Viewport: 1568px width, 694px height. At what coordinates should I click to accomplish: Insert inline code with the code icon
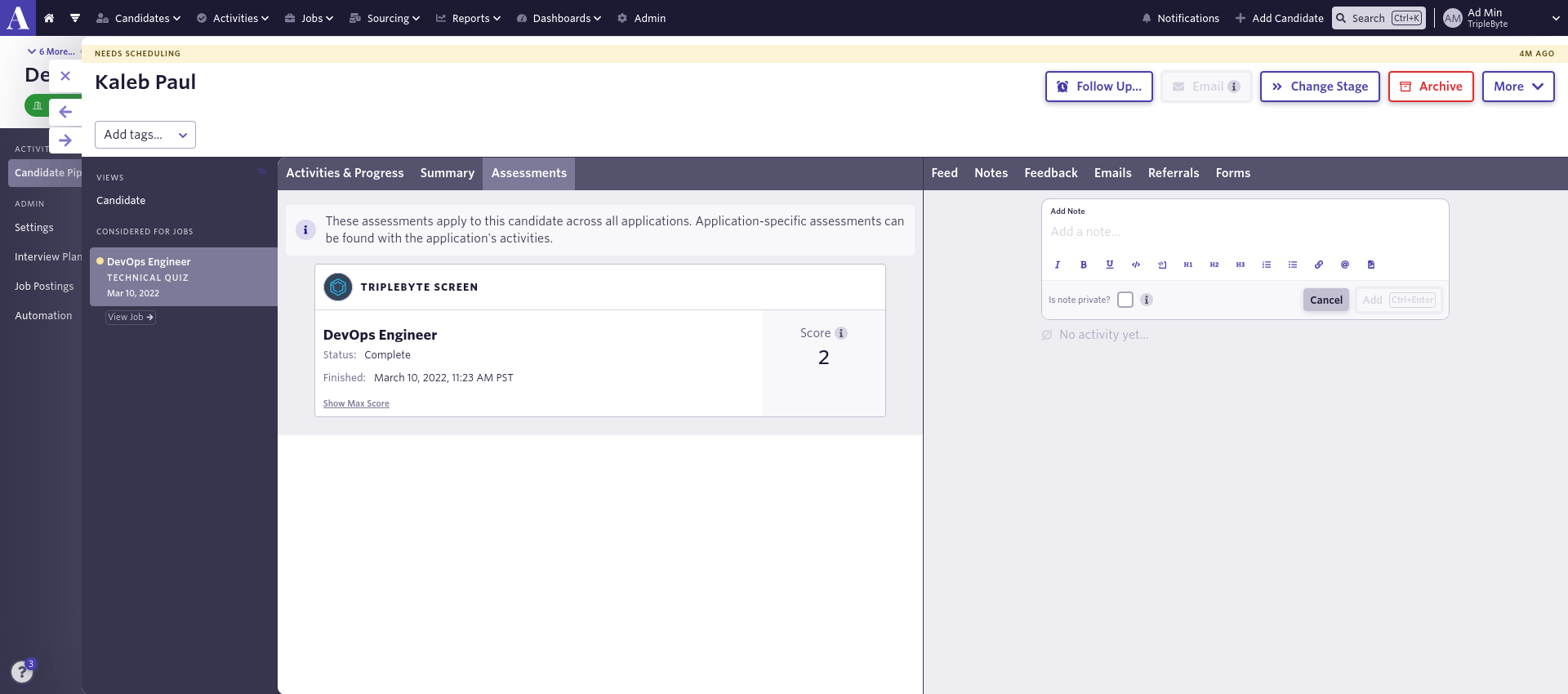pos(1135,265)
